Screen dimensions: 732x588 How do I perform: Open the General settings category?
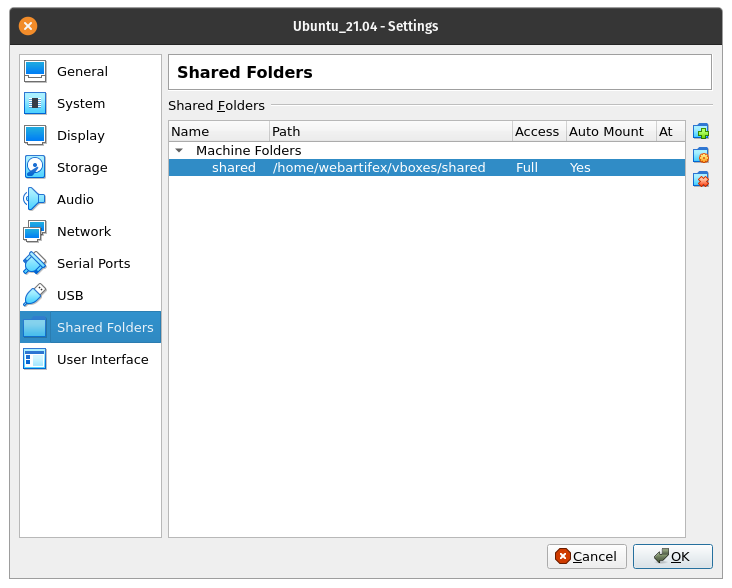point(82,72)
